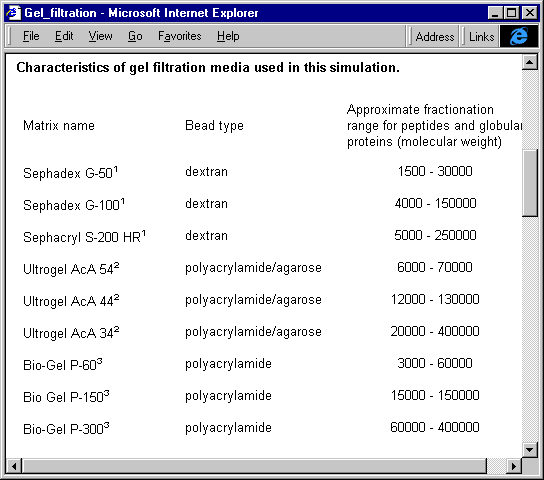Click the 'Matrix name' column header
This screenshot has width=544, height=480.
click(x=59, y=125)
